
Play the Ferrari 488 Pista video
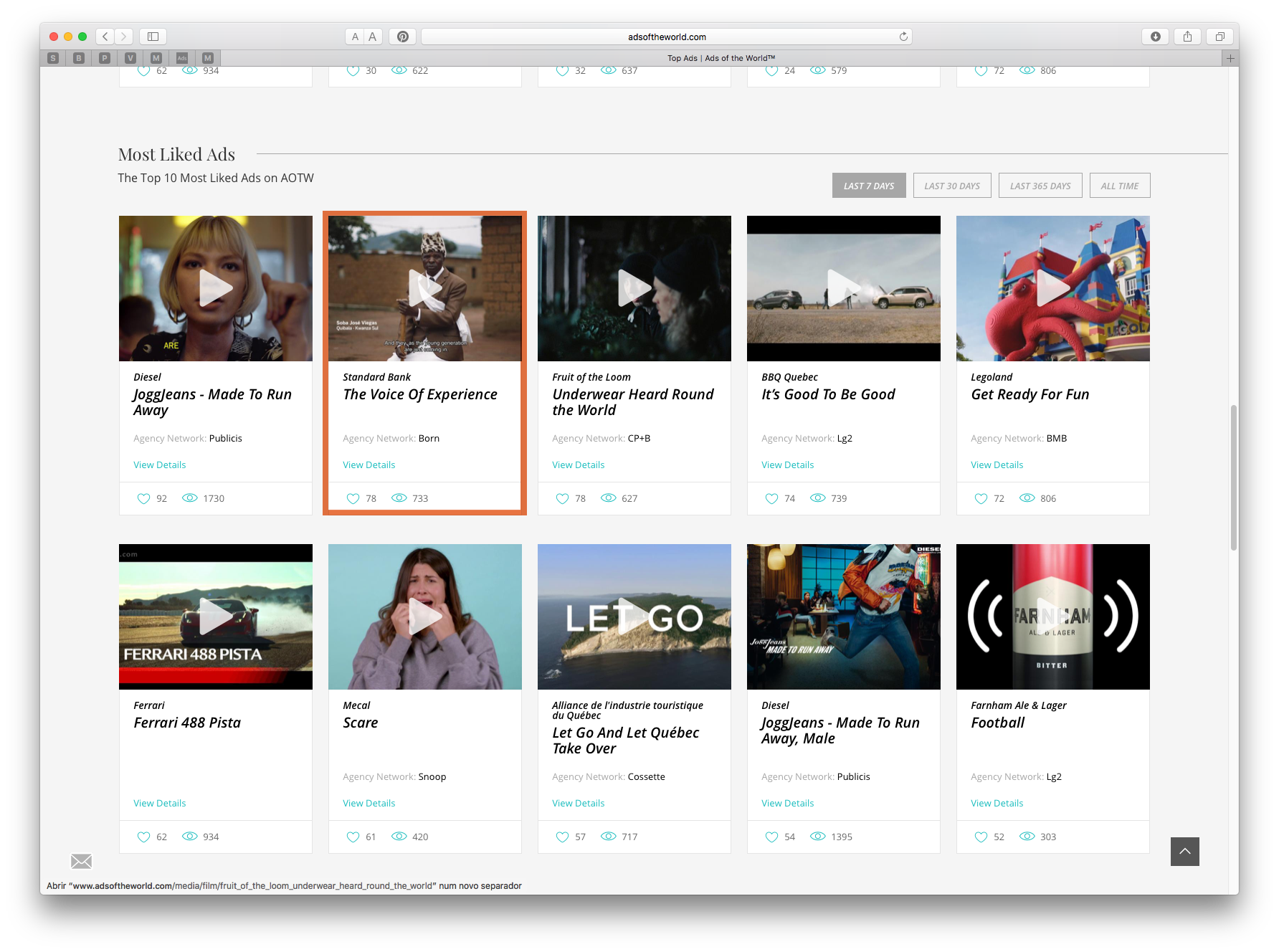[x=216, y=617]
